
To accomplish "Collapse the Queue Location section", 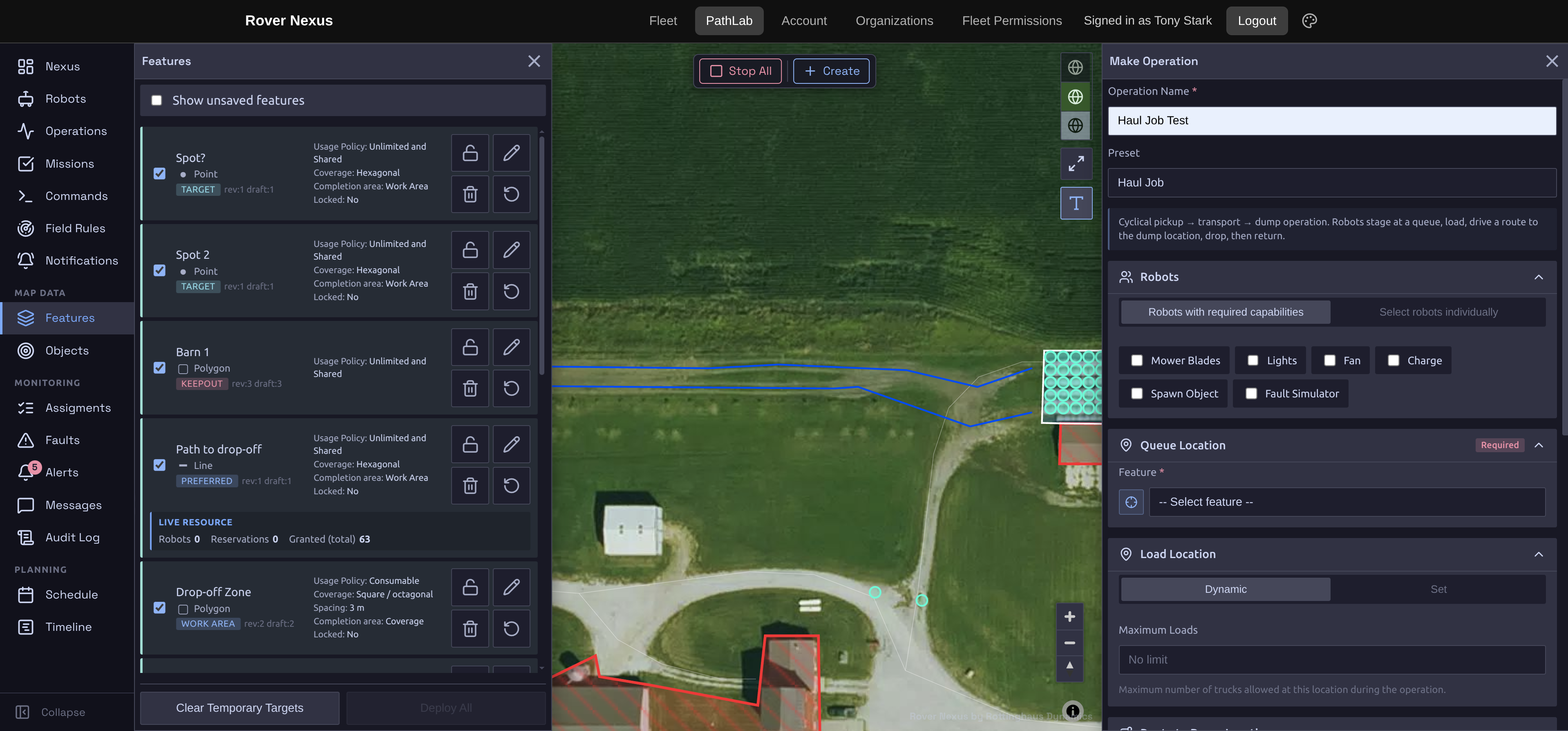I will [1539, 445].
